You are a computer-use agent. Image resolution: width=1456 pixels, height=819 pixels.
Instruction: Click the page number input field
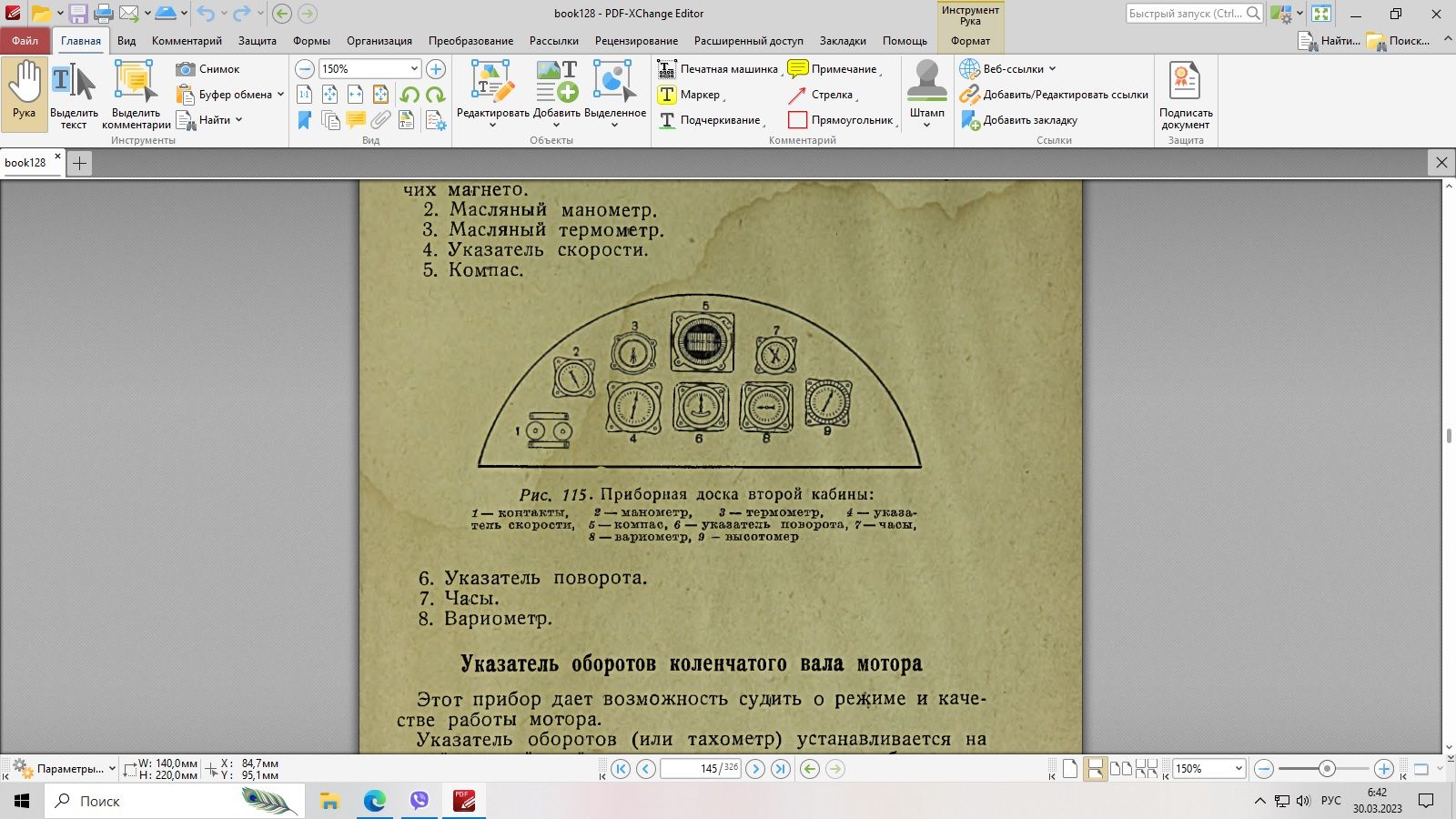(x=700, y=769)
